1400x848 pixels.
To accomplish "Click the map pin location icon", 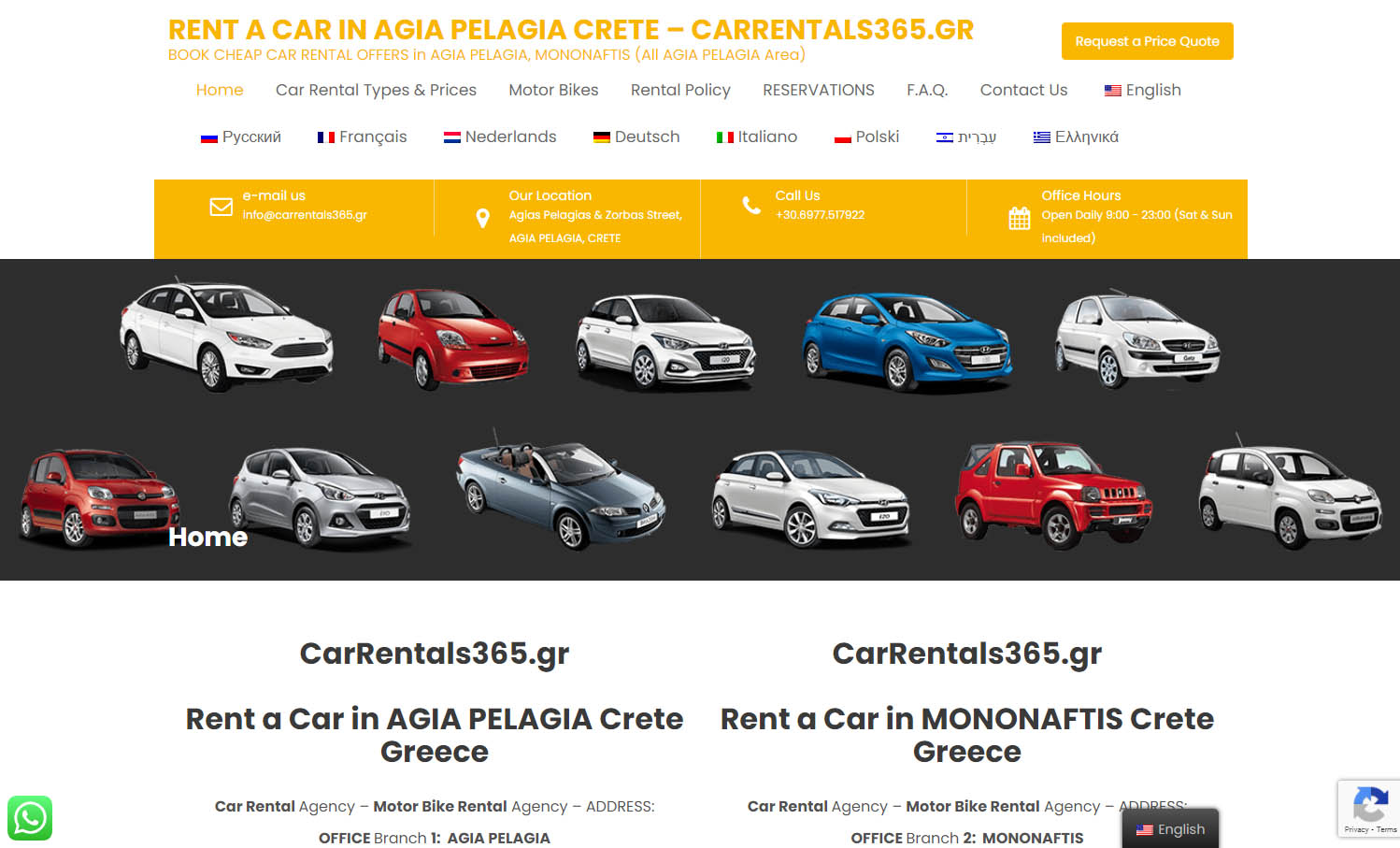I will click(483, 219).
